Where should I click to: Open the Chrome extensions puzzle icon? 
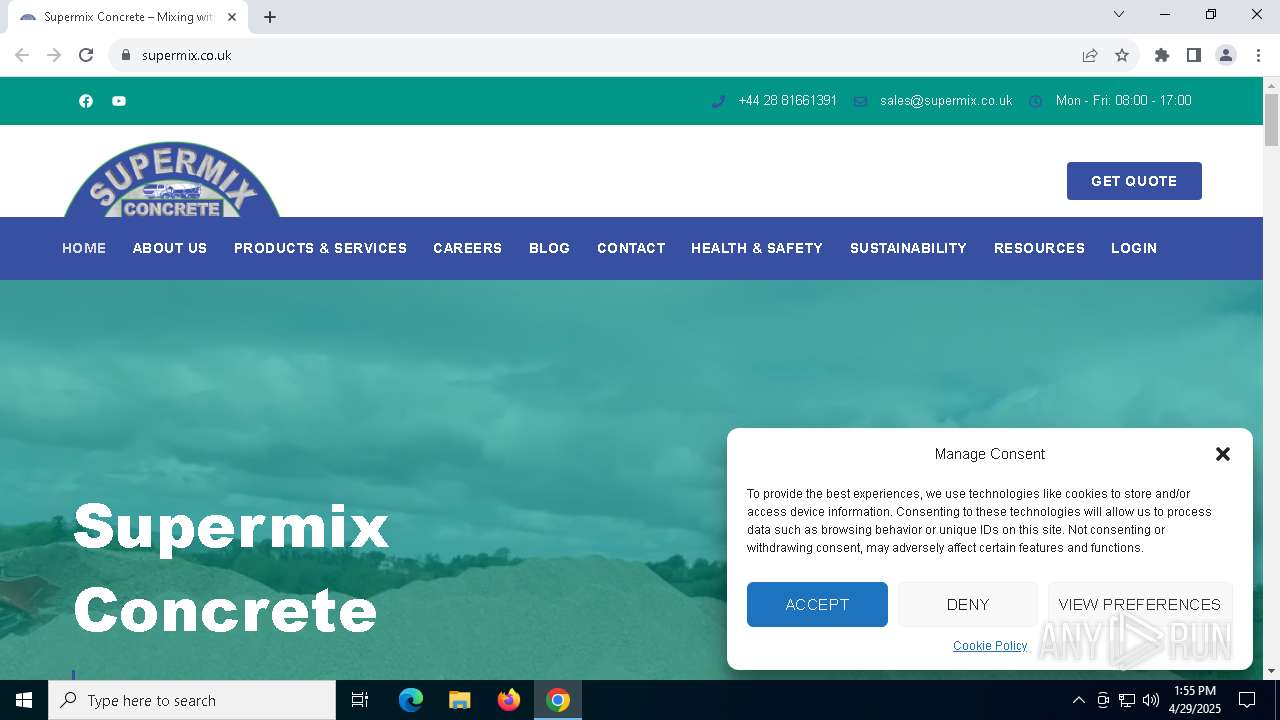[1162, 55]
